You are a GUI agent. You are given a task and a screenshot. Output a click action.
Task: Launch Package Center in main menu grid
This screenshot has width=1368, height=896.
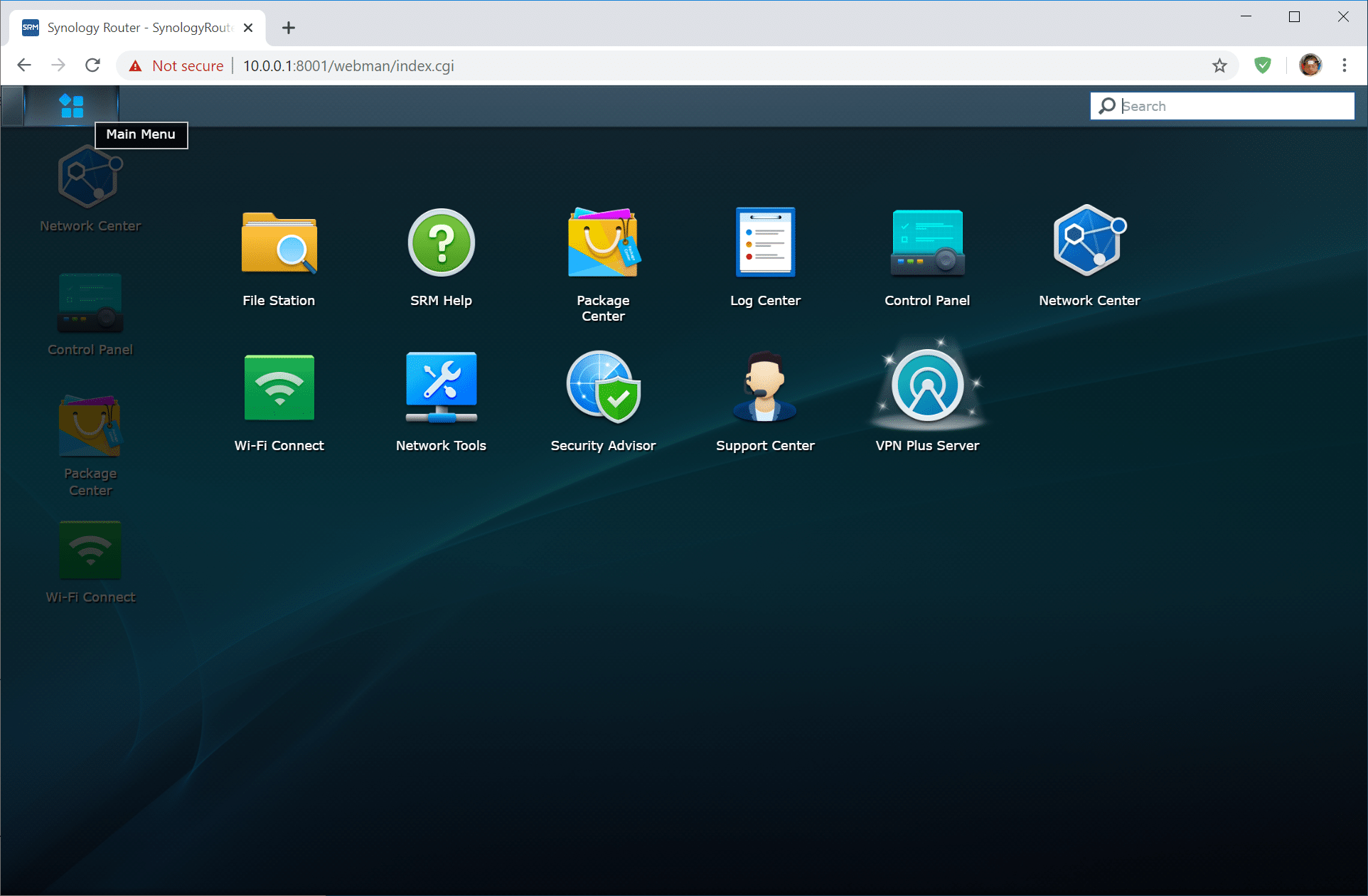point(603,265)
